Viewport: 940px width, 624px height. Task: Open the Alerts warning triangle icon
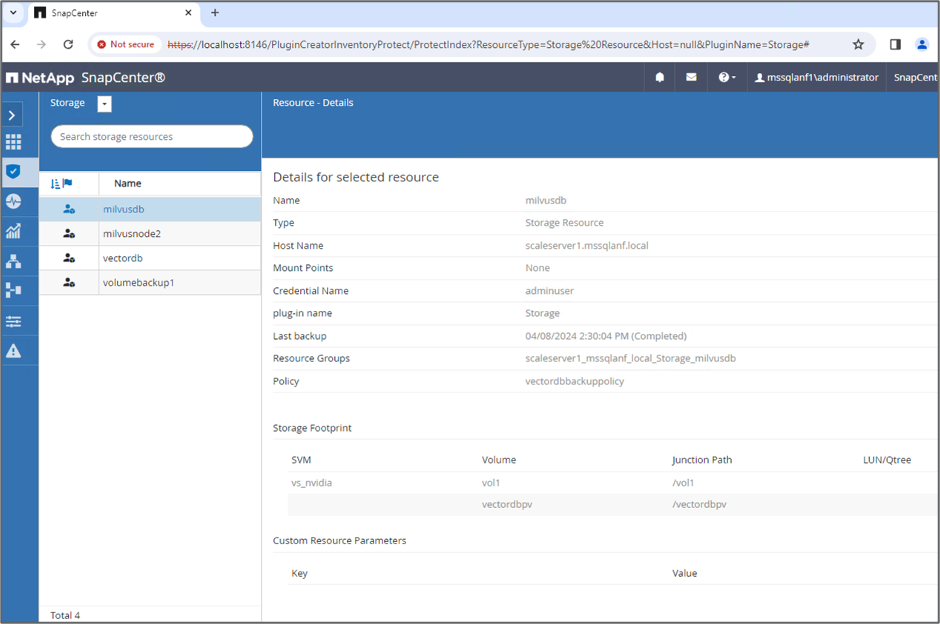[x=13, y=351]
